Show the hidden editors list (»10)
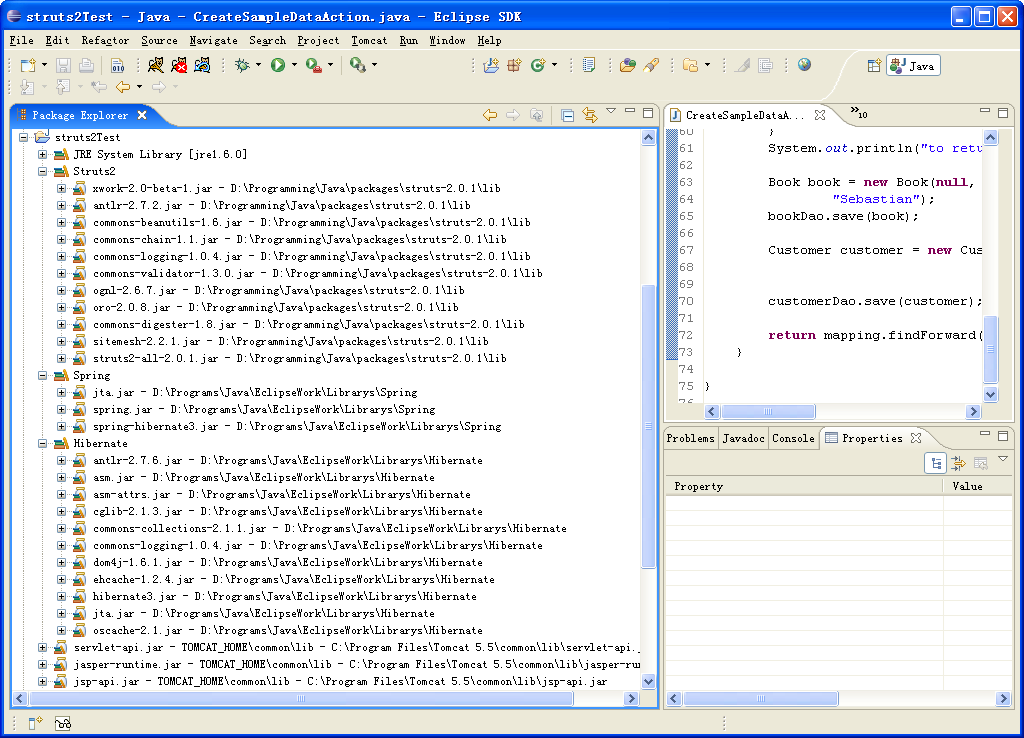The image size is (1024, 738). tap(859, 112)
